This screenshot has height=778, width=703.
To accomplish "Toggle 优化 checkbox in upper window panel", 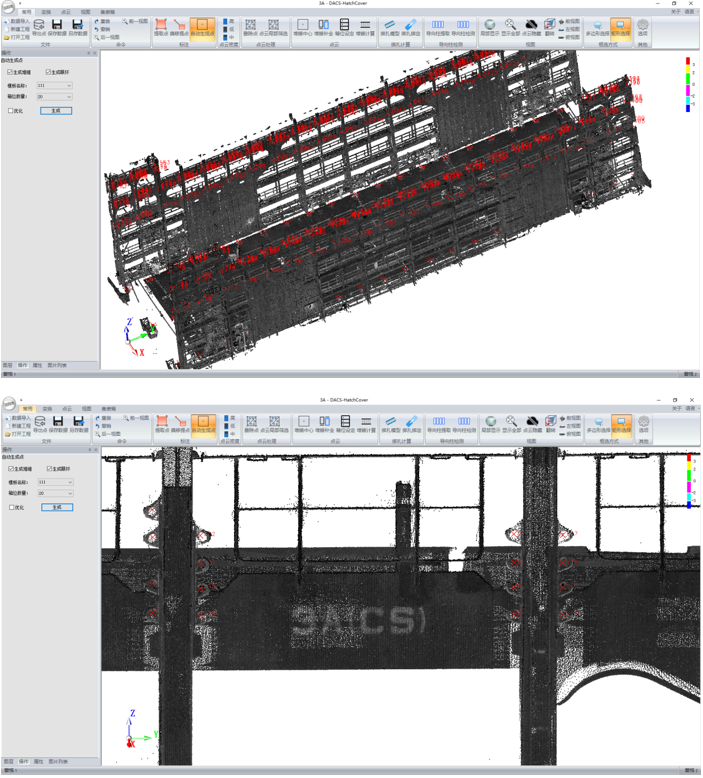I will [x=11, y=111].
